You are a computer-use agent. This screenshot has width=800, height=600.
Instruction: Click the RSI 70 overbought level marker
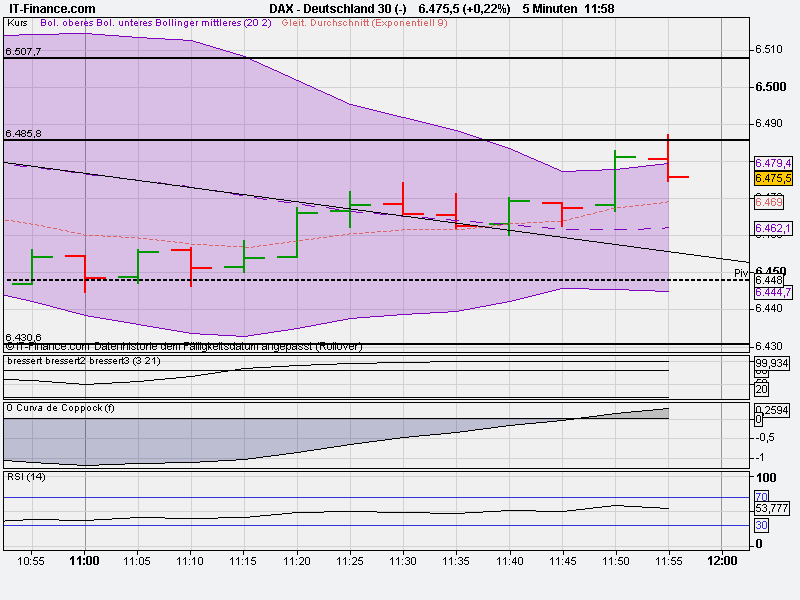pos(760,495)
